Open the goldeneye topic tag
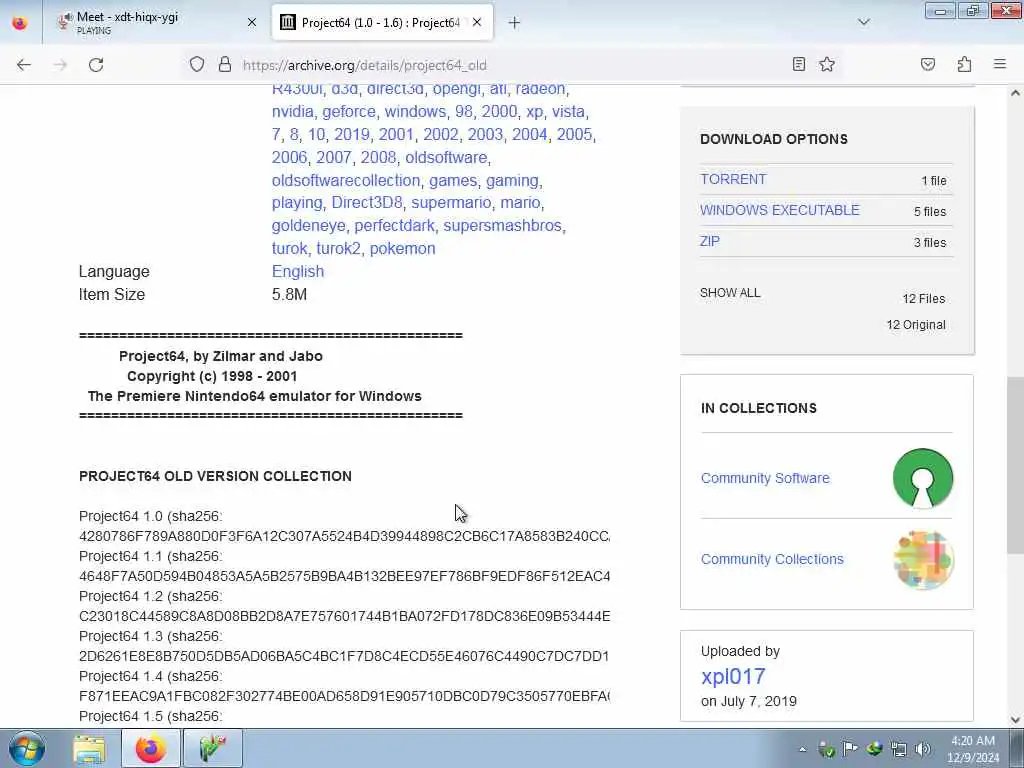 click(x=308, y=225)
